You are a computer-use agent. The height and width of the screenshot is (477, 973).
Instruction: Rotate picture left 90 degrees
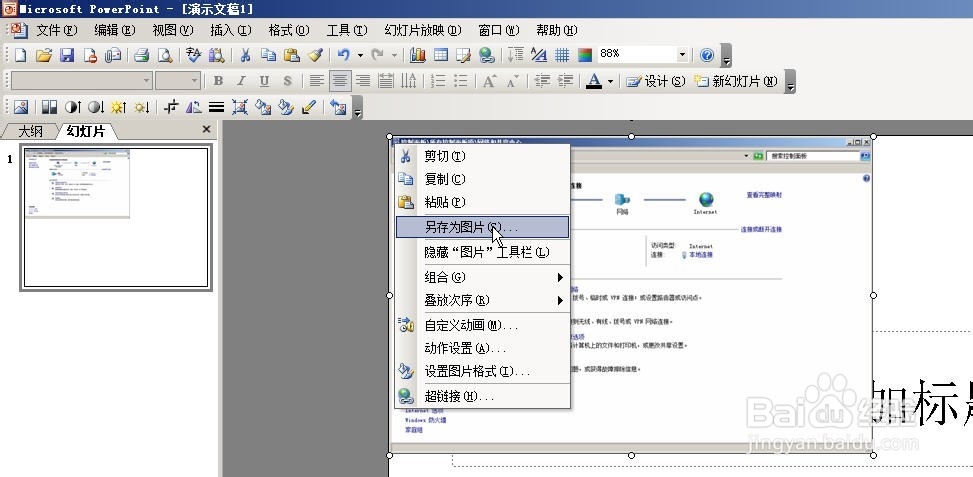(x=194, y=107)
